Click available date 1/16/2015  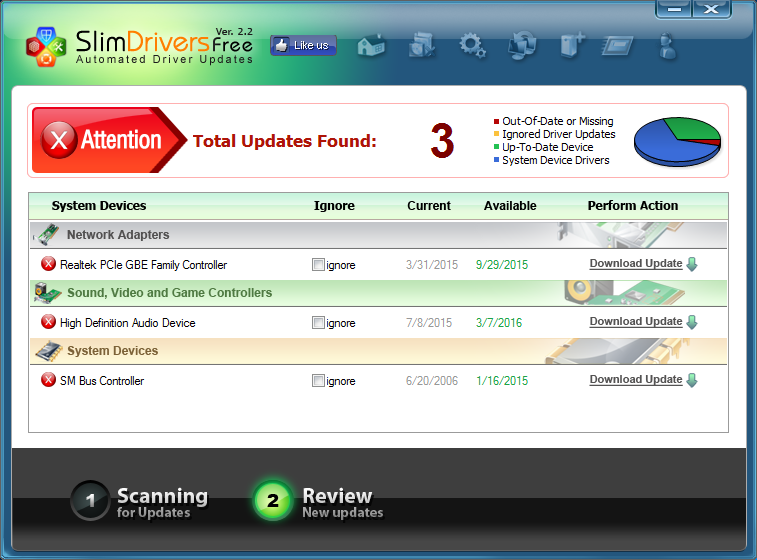pyautogui.click(x=502, y=380)
